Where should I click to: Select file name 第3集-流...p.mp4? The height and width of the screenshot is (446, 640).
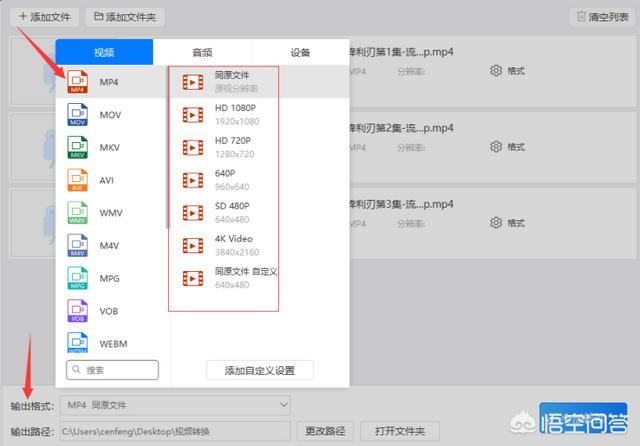click(402, 204)
